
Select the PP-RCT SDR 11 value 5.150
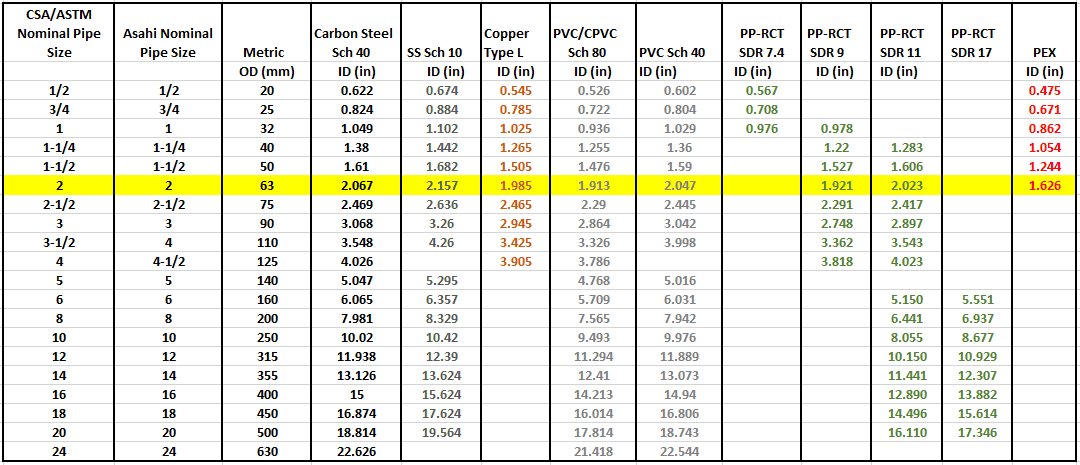coord(906,300)
